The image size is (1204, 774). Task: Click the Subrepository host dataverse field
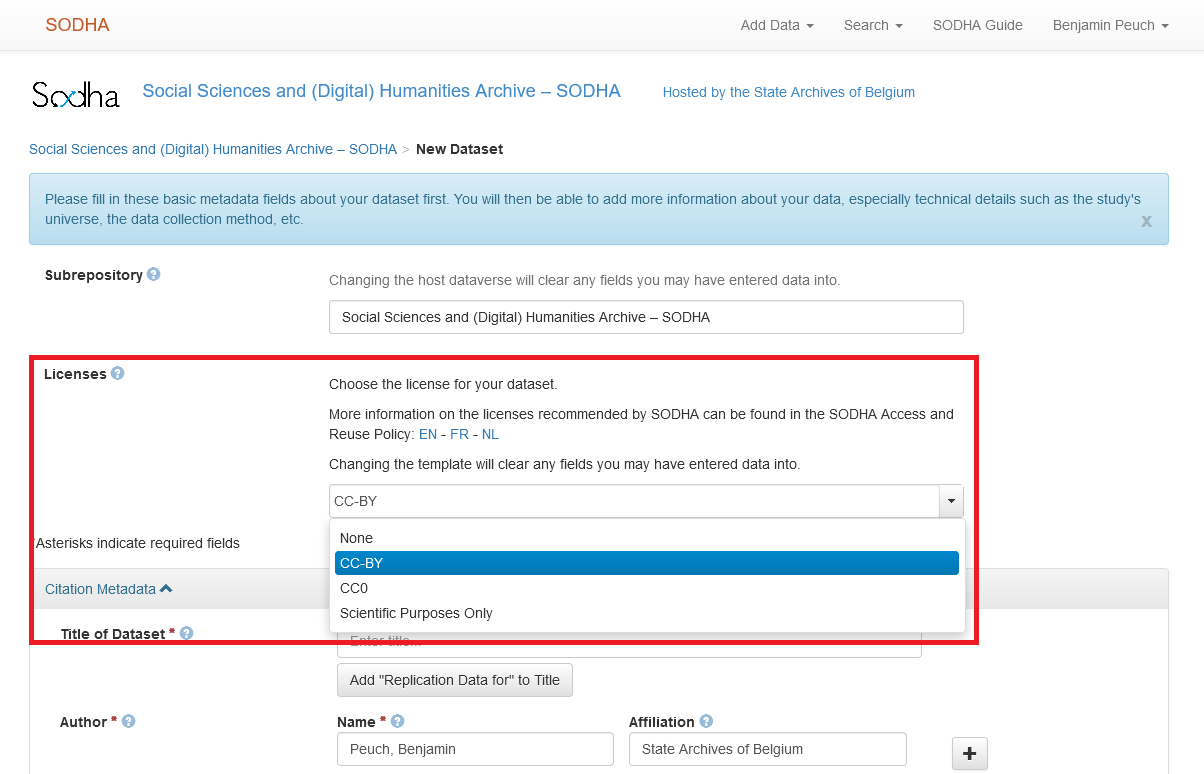click(646, 317)
